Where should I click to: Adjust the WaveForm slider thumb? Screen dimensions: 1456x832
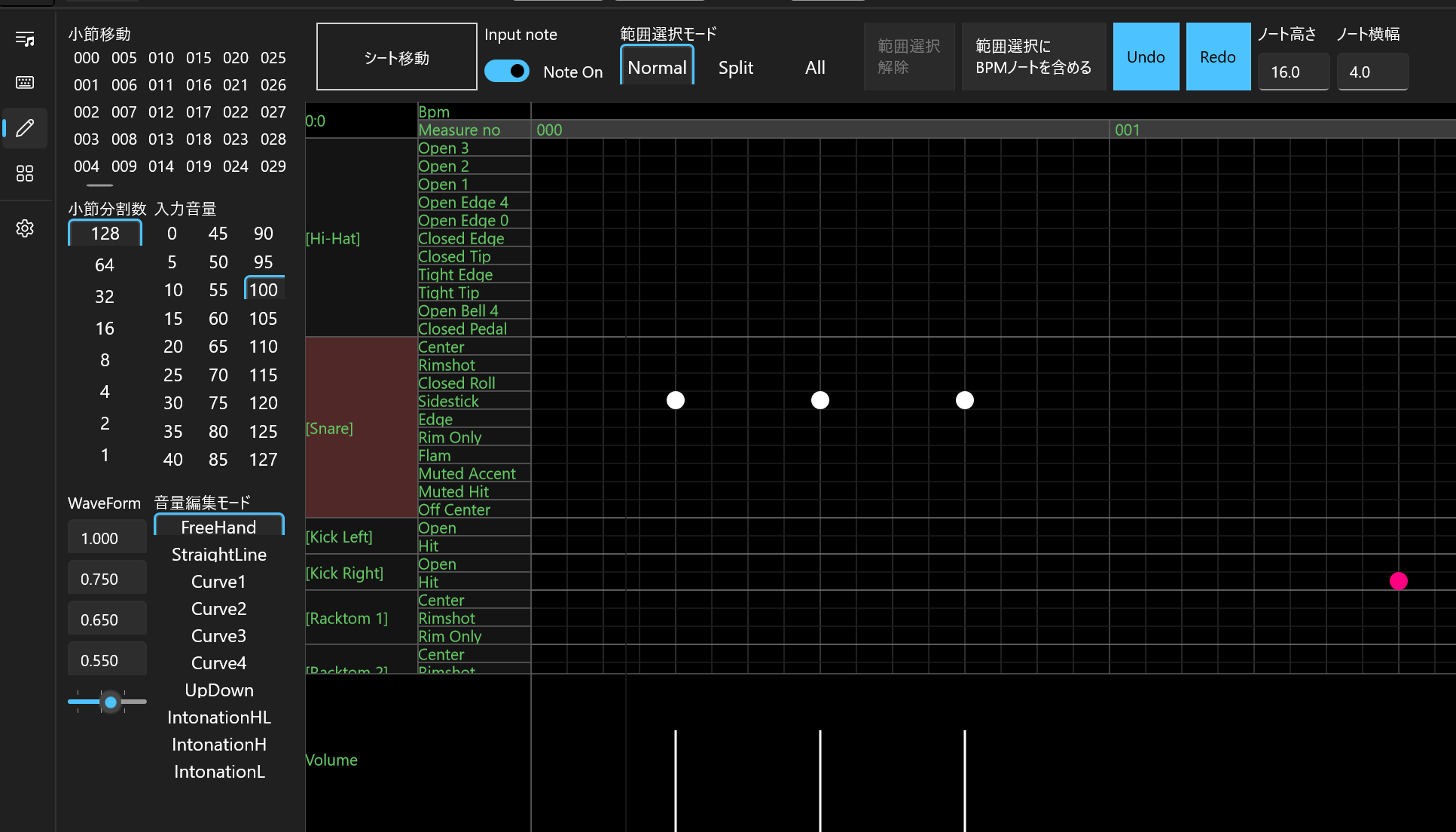point(111,702)
